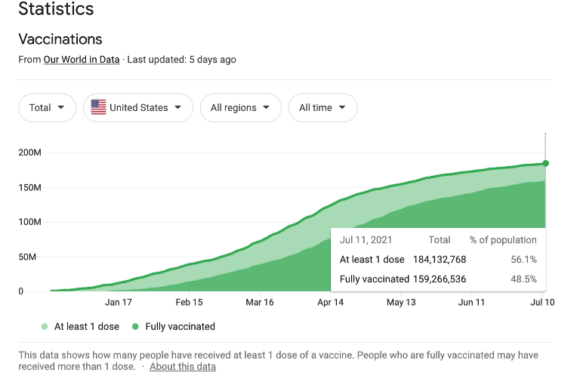Screen dimensions: 580x376
Task: Click the Statistics heading
Action: point(56,9)
